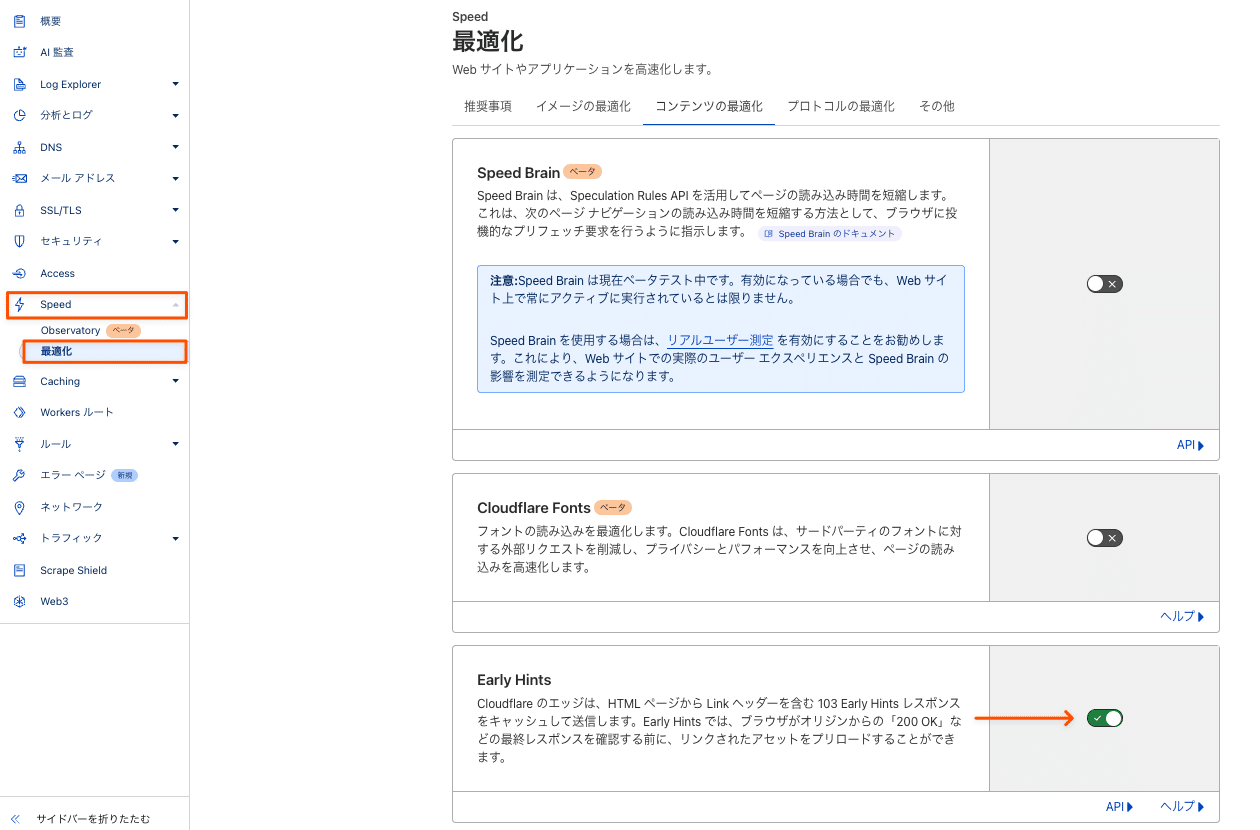This screenshot has width=1260, height=830.
Task: Expand the トラフィック dropdown arrow
Action: (175, 539)
